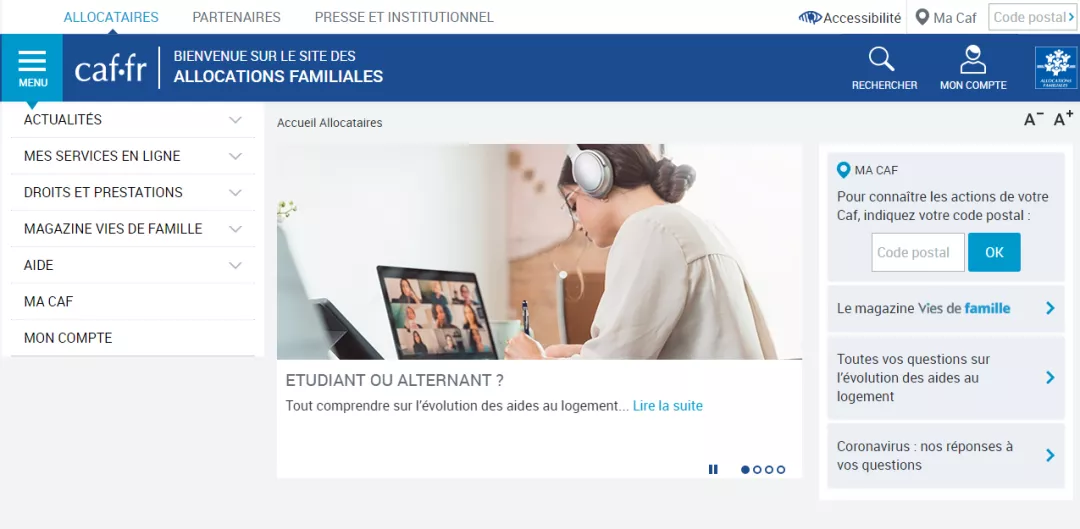Decrease text size with A- icon
Viewport: 1080px width, 529px height.
pos(1033,119)
